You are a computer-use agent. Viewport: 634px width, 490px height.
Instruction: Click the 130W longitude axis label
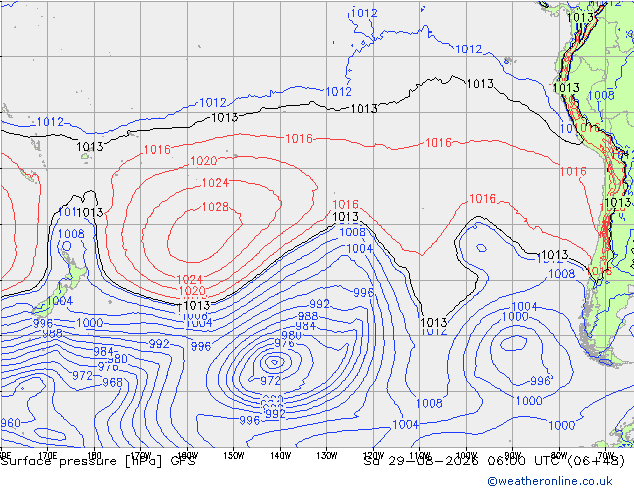327,456
